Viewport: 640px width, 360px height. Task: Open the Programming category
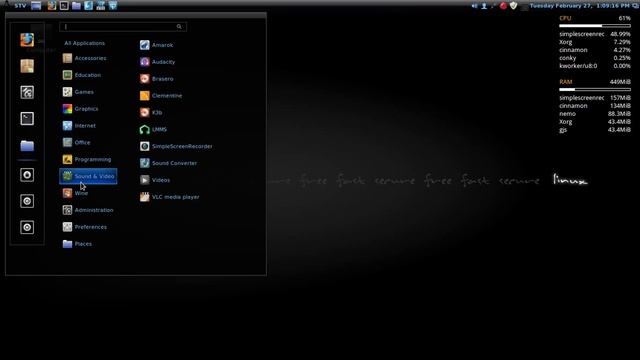(87, 160)
